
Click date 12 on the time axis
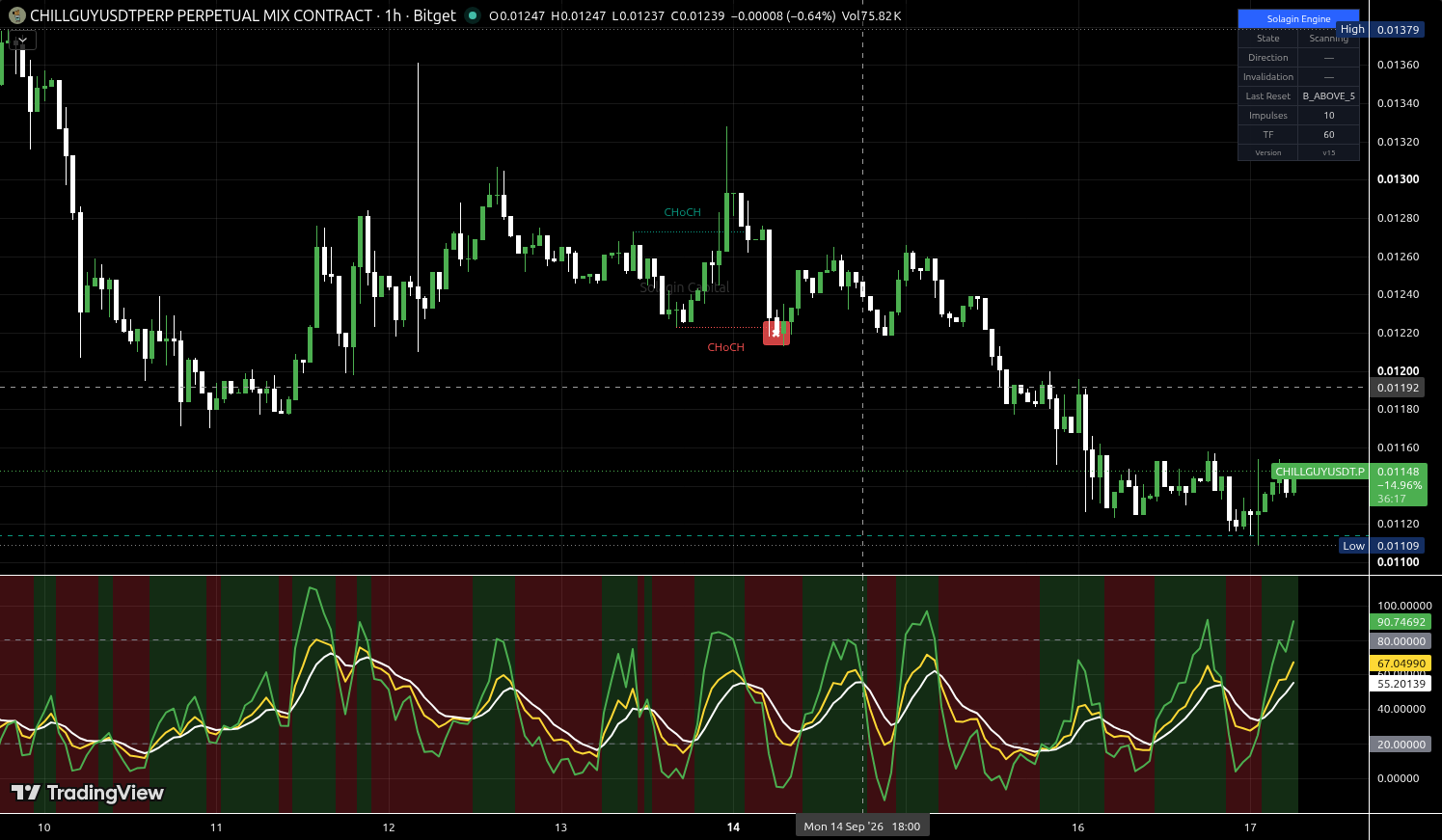point(389,827)
